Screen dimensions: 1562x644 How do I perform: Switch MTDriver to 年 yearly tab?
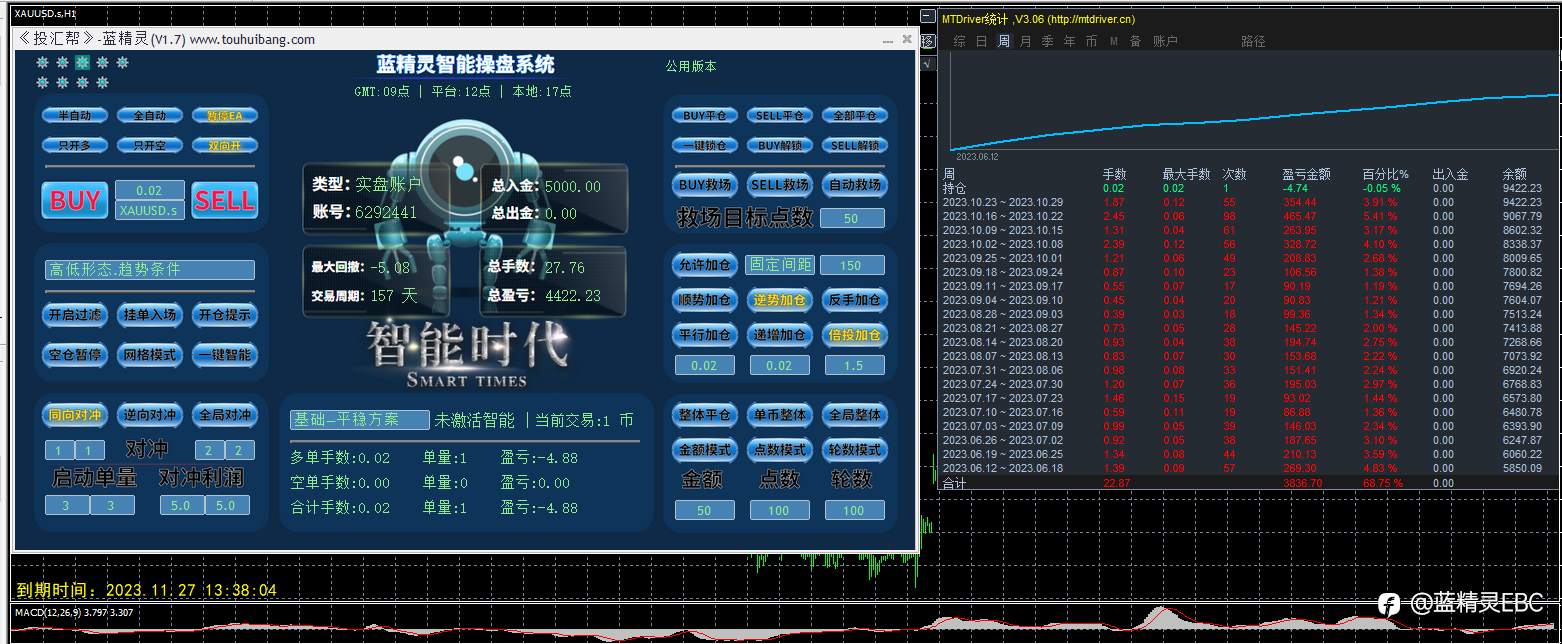pyautogui.click(x=1069, y=41)
